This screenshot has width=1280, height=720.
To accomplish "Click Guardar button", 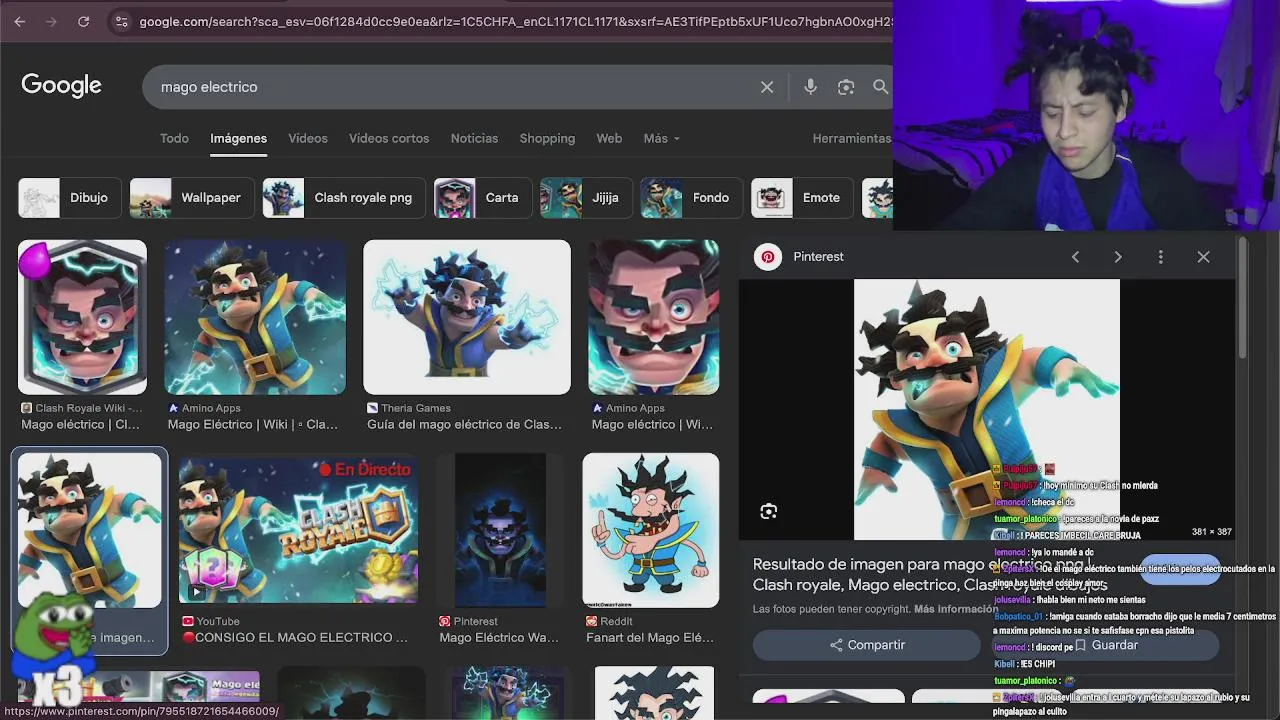I will pyautogui.click(x=1106, y=645).
